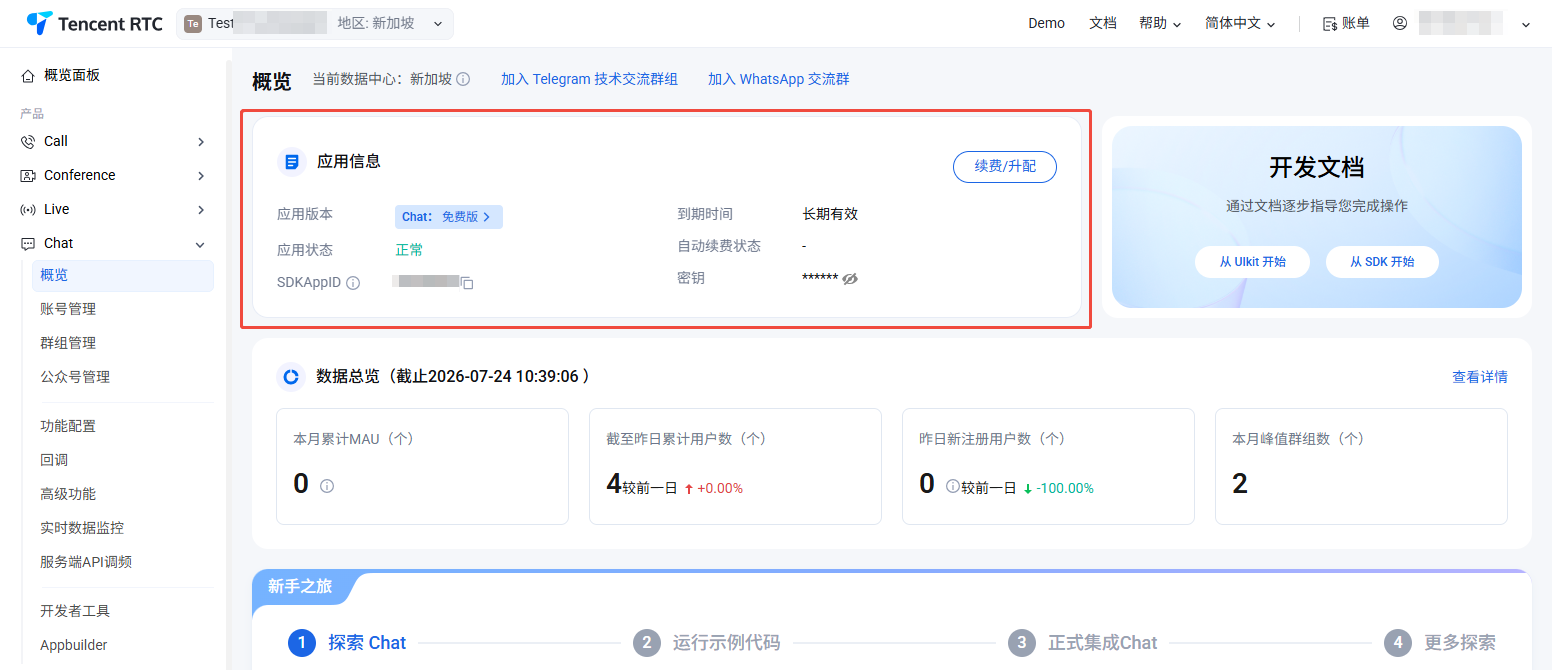This screenshot has height=670, width=1552.
Task: Open 文档 in the top navigation
Action: click(1102, 23)
